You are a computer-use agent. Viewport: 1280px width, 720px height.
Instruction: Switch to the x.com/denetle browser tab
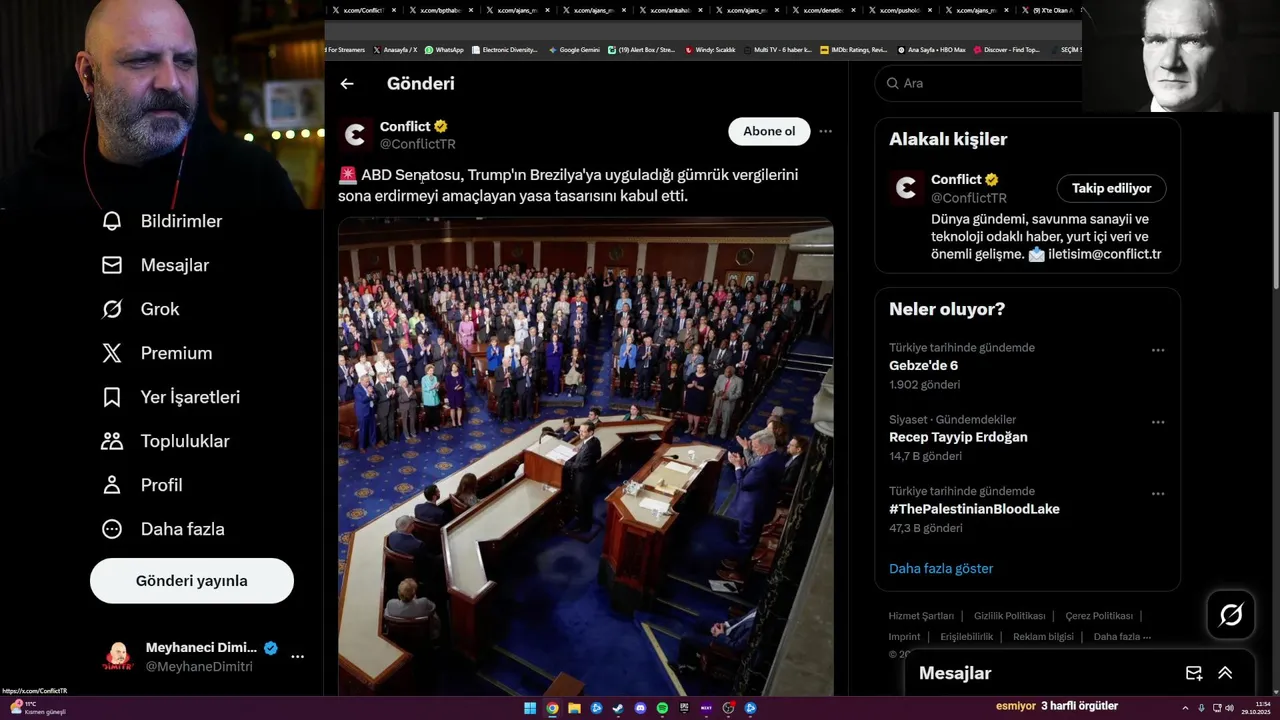824,10
